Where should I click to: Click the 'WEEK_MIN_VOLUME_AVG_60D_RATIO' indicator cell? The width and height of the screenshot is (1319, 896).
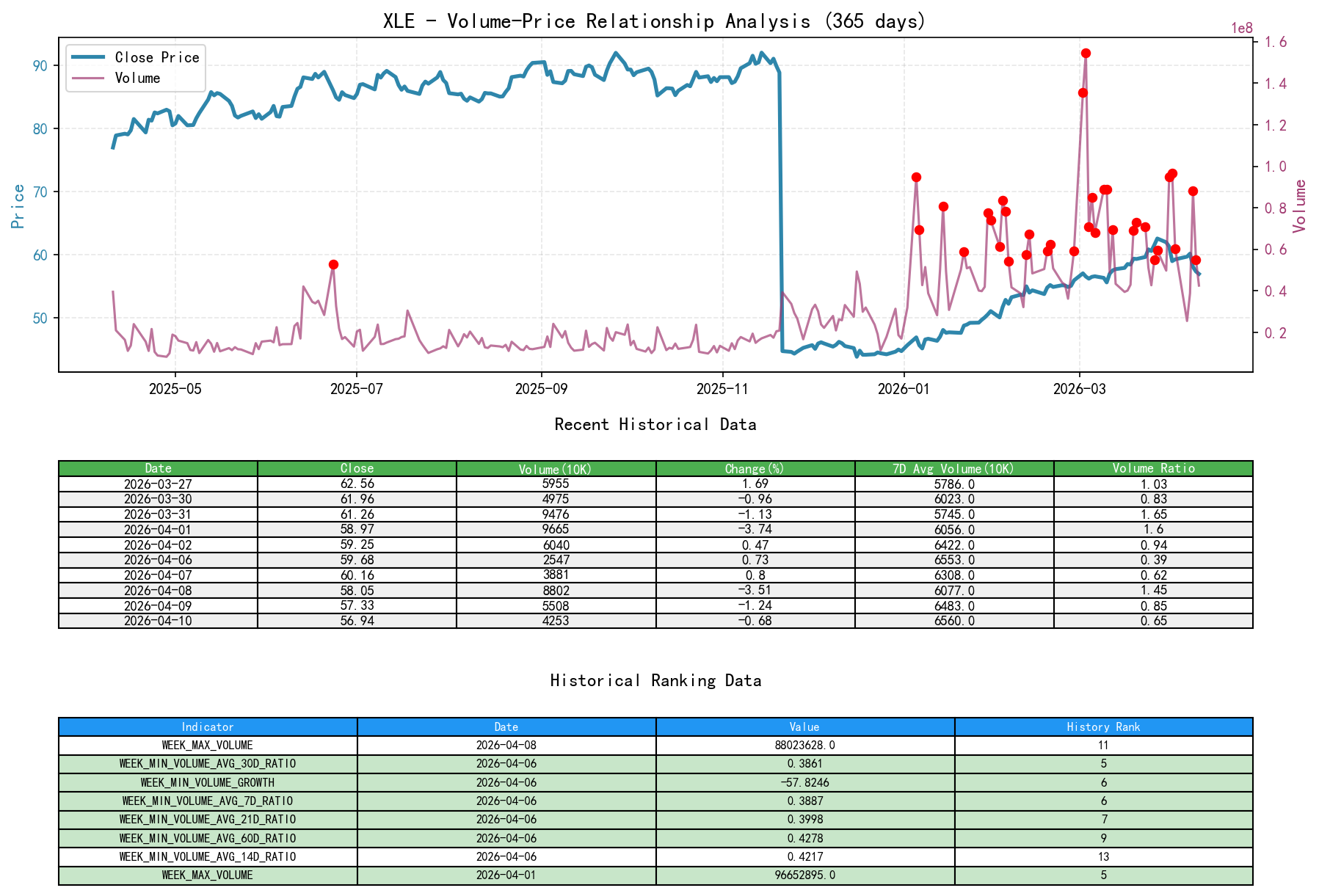208,839
